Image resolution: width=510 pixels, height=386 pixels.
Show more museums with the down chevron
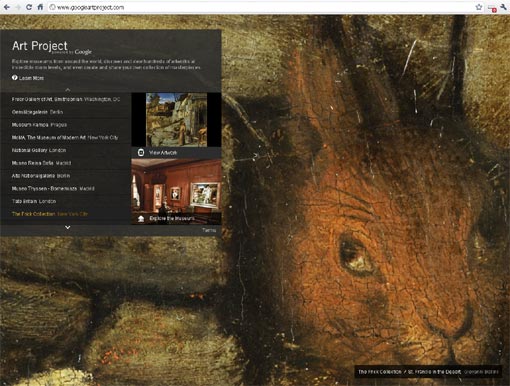click(x=68, y=227)
